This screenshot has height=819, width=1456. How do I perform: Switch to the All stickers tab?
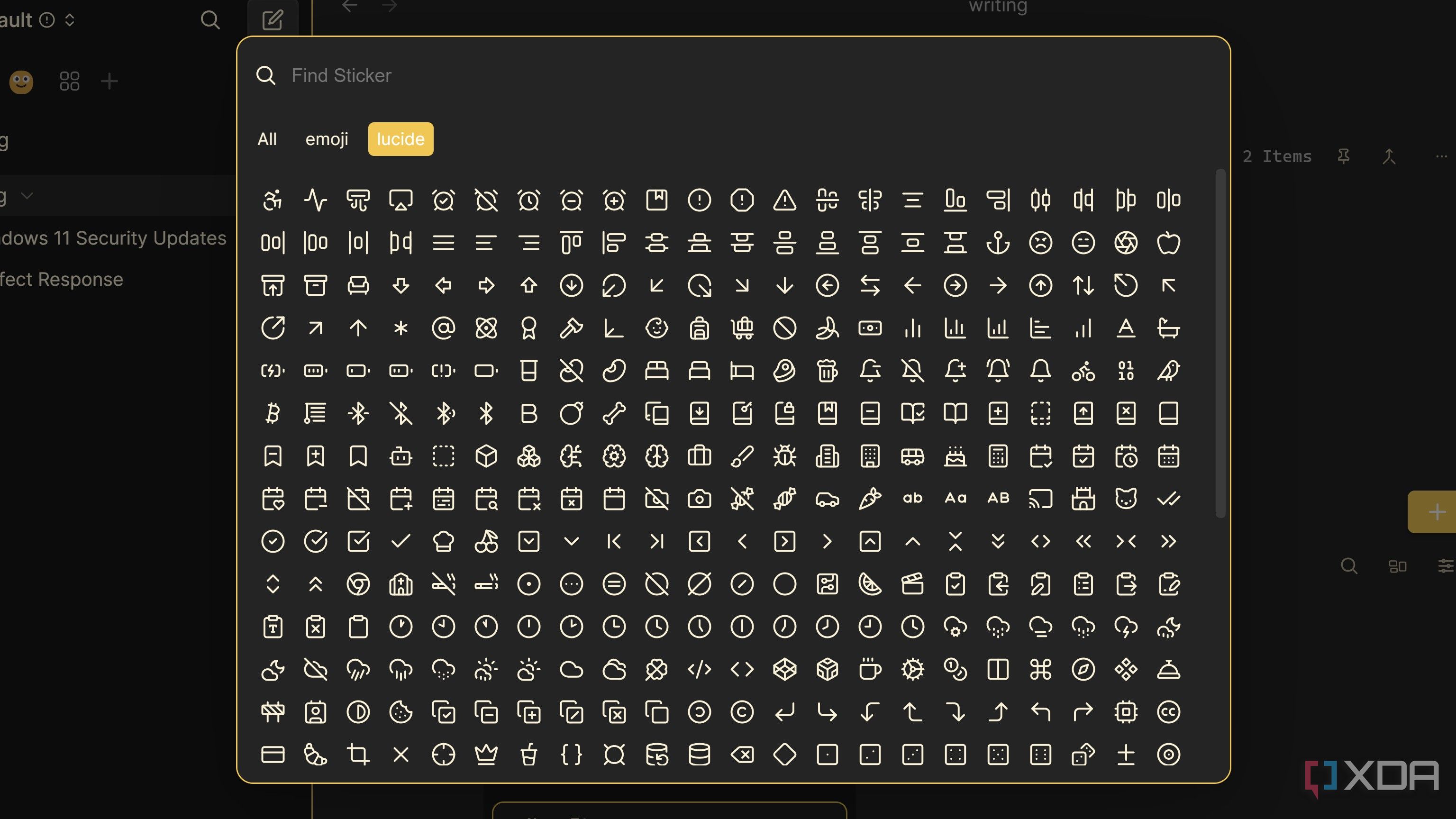267,139
